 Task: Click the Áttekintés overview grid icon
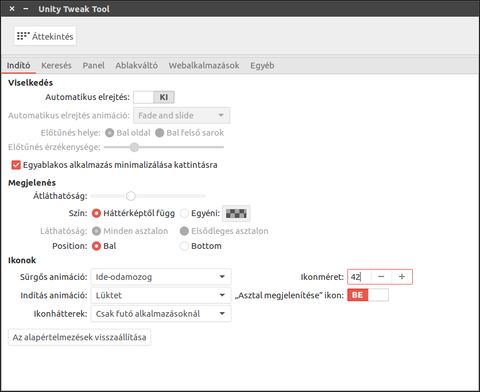click(23, 36)
